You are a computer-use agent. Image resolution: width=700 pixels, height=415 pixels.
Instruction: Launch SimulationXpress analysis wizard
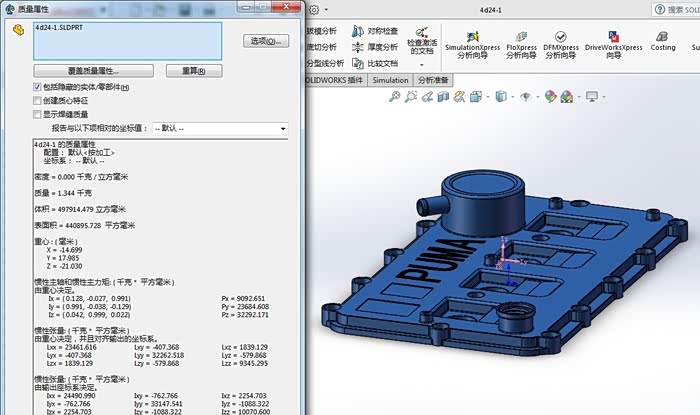474,44
